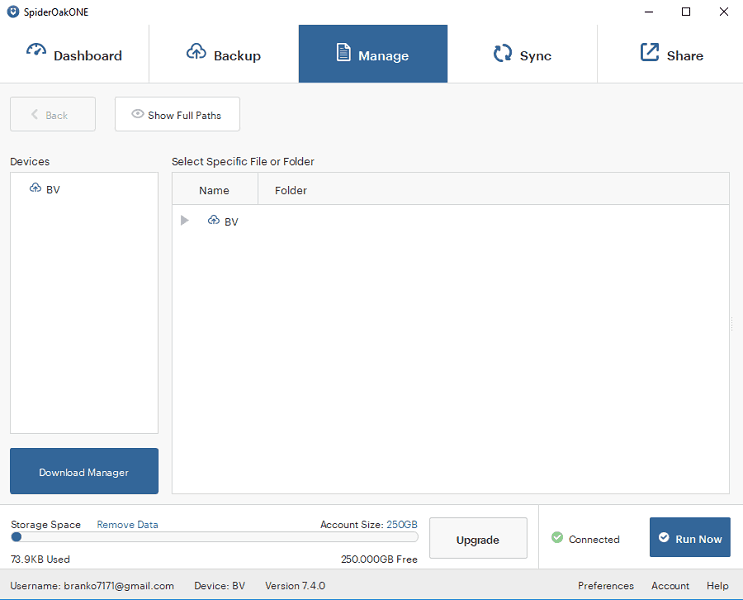The height and width of the screenshot is (600, 743).
Task: Click the Select Specific File or Folder label
Action: pyautogui.click(x=243, y=161)
